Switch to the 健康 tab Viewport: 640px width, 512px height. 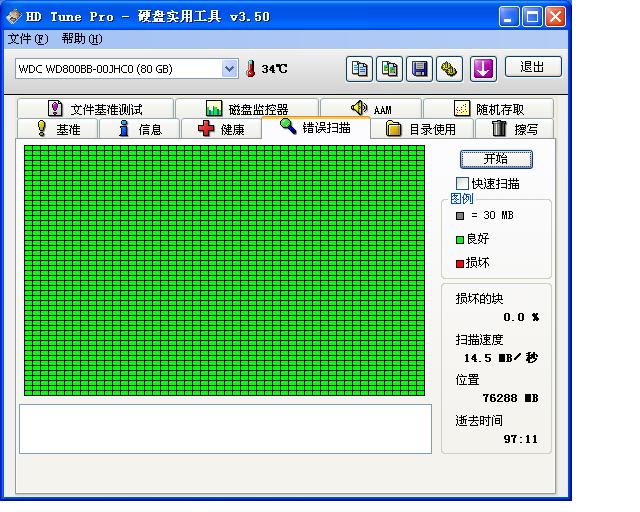pos(221,129)
